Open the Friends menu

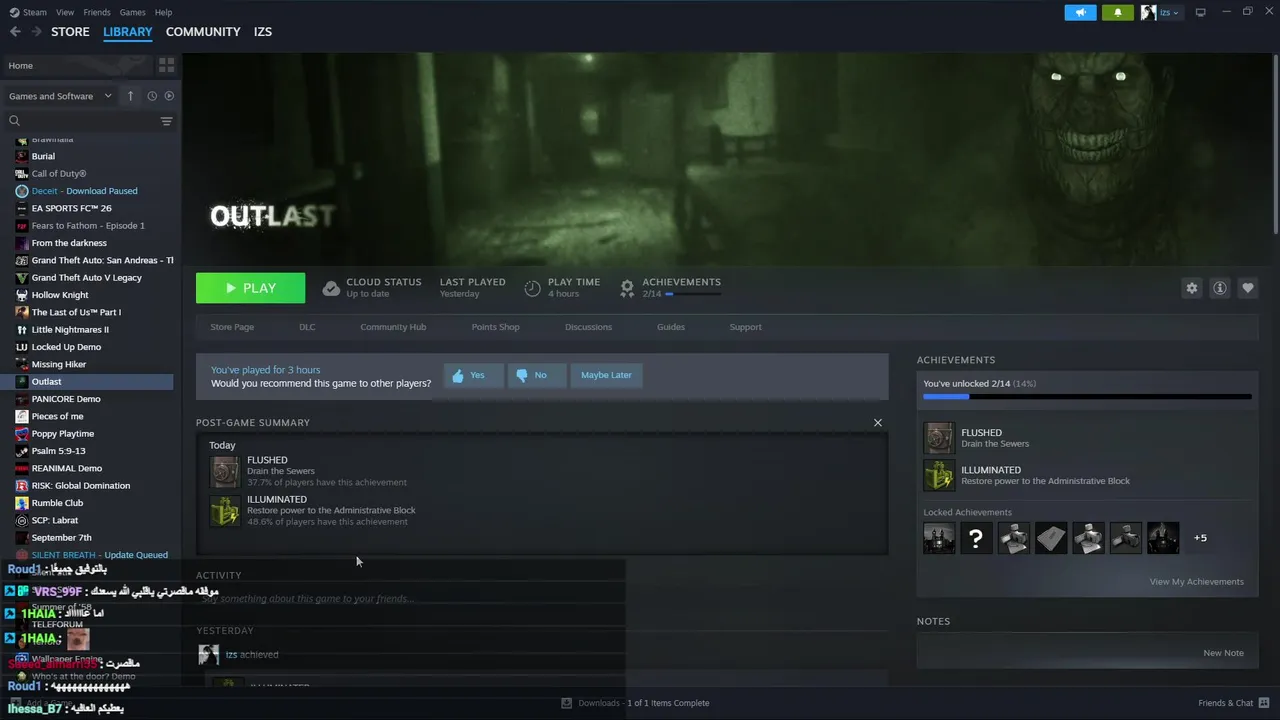click(97, 12)
